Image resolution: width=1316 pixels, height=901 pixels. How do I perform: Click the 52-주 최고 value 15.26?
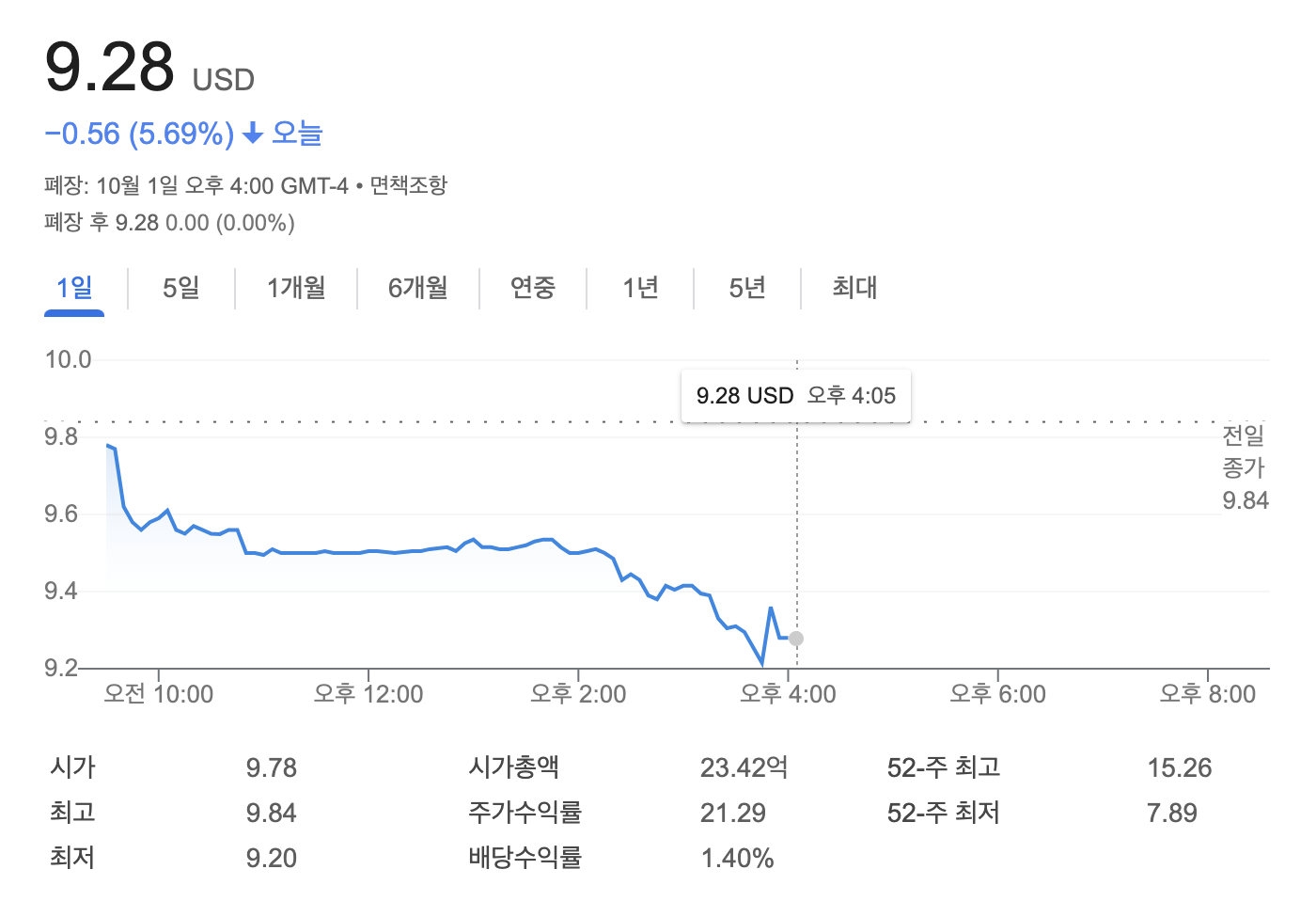1179,767
